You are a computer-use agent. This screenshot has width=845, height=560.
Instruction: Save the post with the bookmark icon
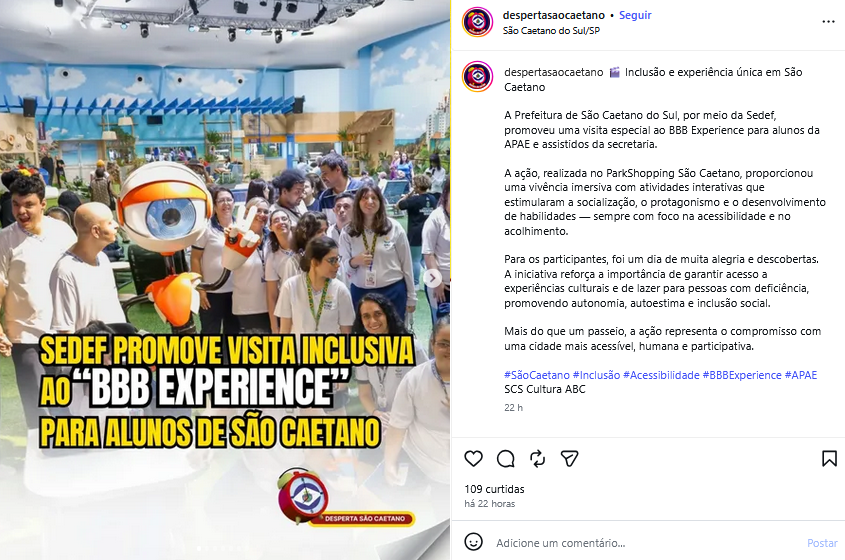pos(829,459)
